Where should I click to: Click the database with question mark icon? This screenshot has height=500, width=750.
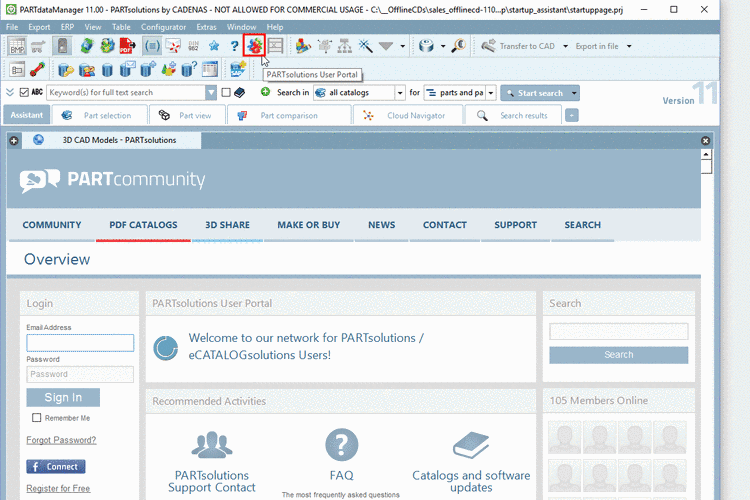point(189,70)
